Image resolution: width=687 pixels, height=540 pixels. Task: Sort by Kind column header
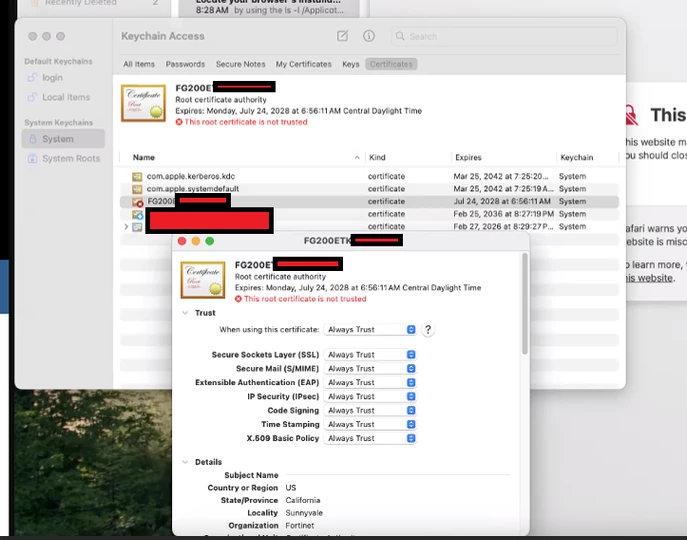point(377,157)
